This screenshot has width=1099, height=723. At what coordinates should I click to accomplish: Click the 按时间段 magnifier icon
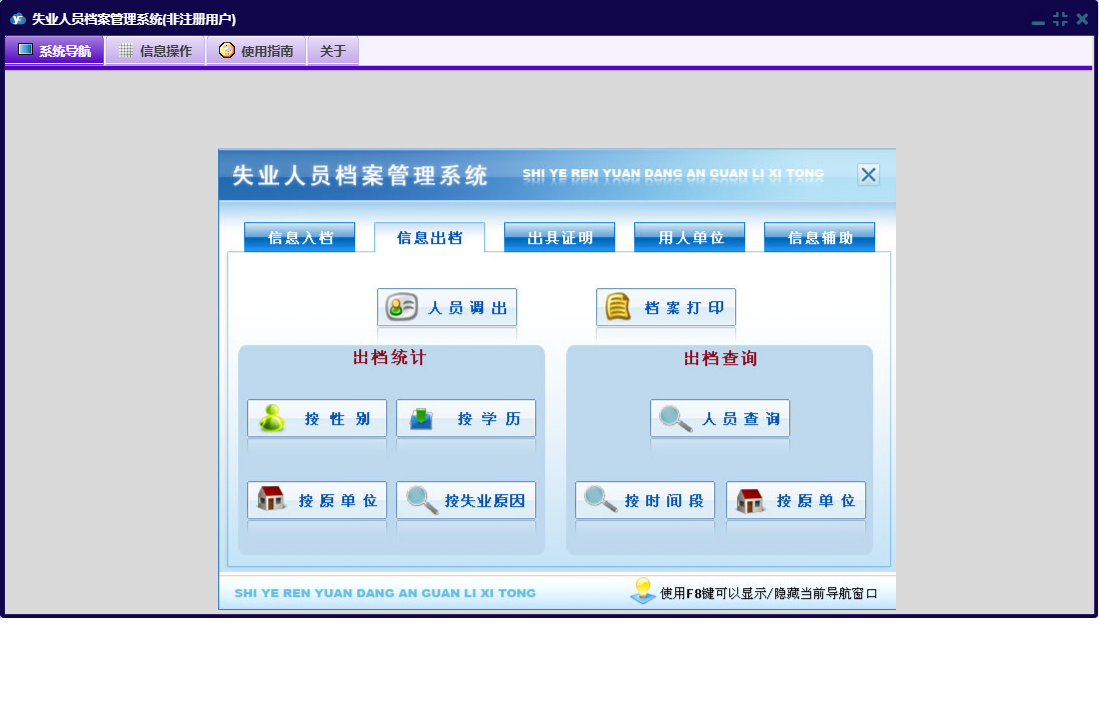click(x=600, y=500)
